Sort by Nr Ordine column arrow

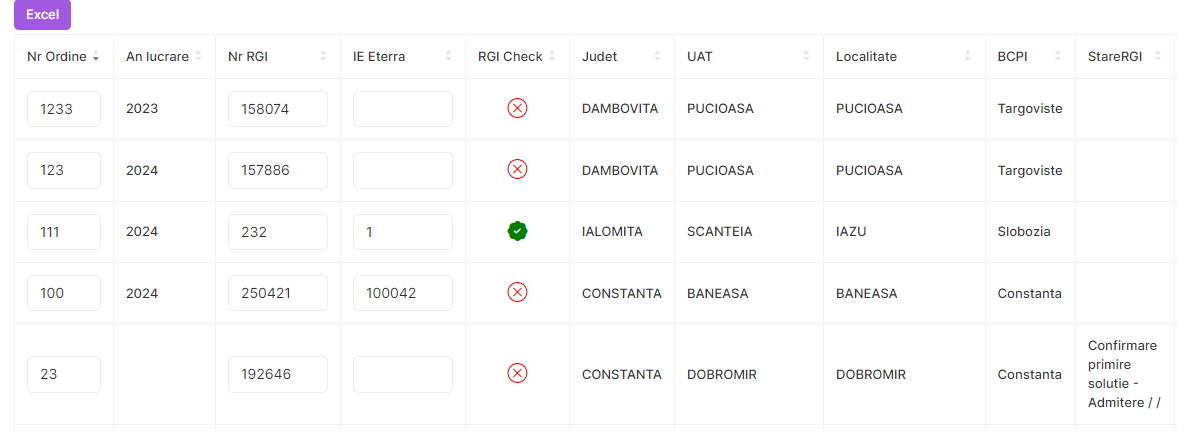pyautogui.click(x=96, y=57)
